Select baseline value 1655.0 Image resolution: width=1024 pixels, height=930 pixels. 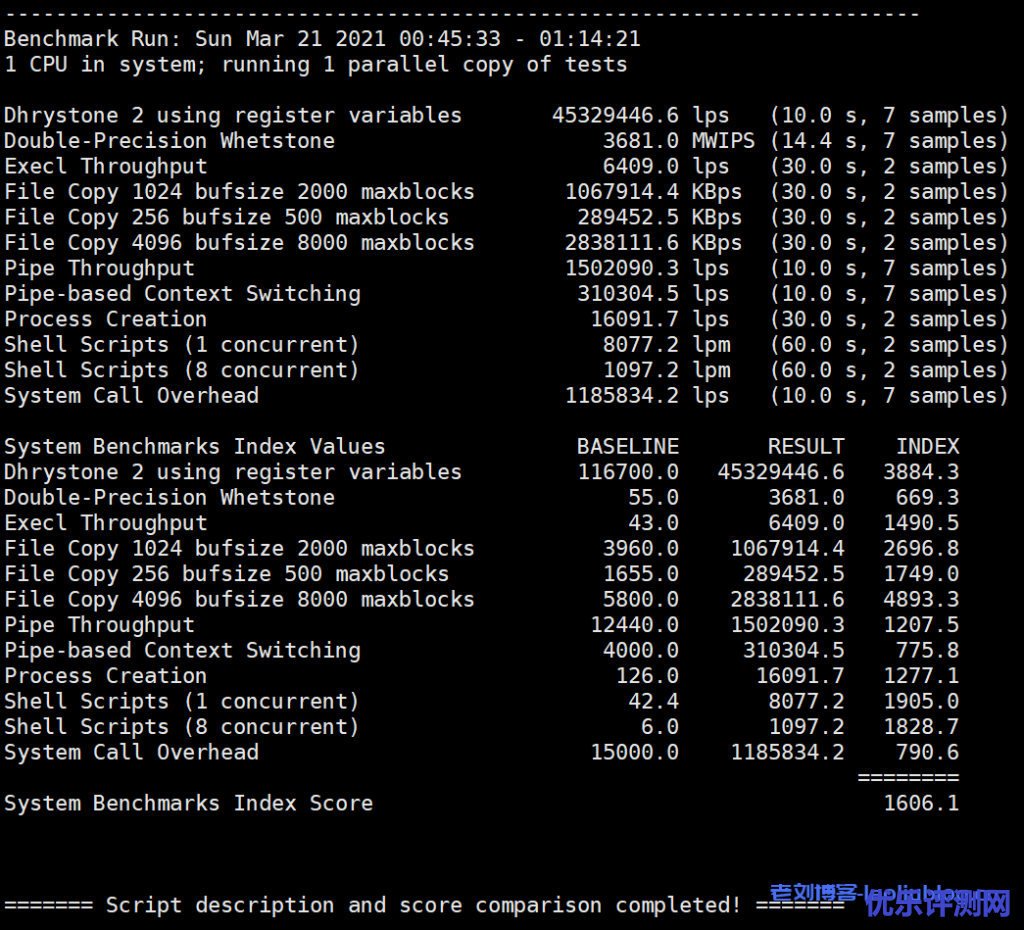pos(641,574)
